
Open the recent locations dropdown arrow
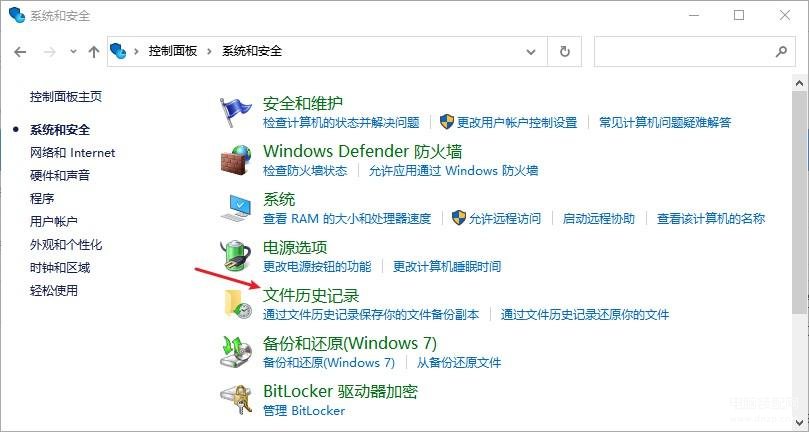click(73, 52)
